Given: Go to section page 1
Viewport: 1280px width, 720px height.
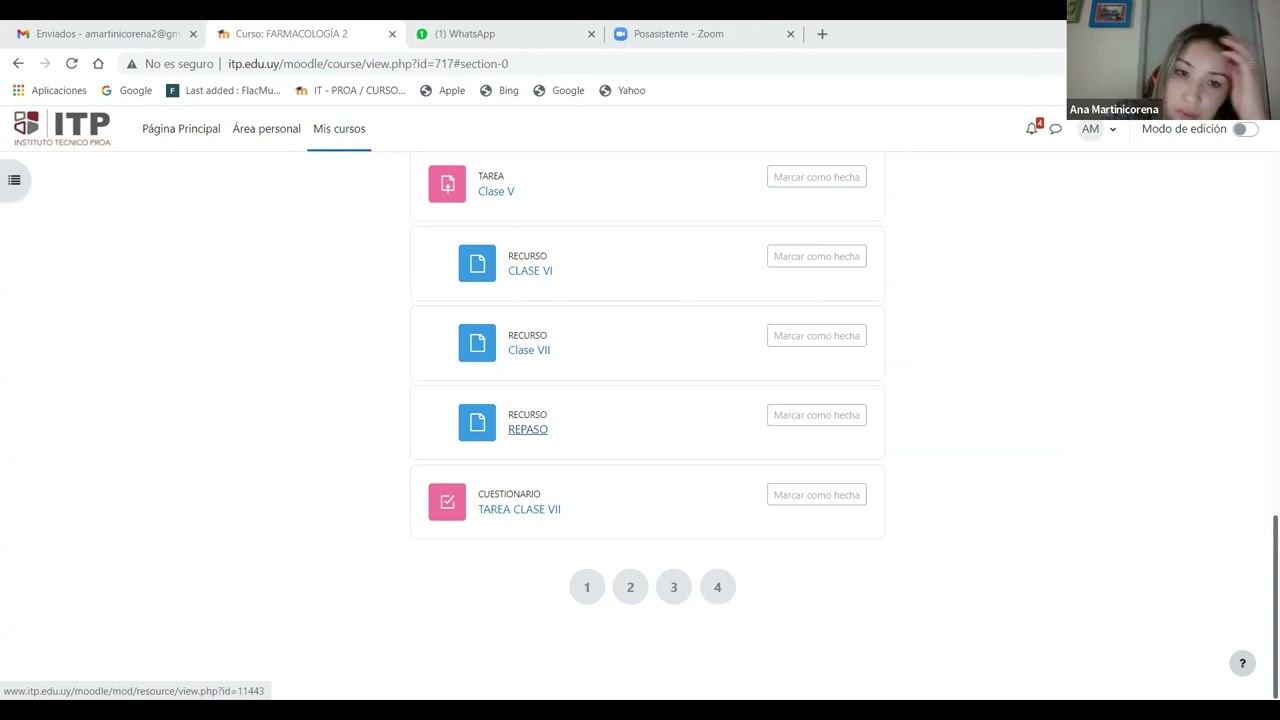Looking at the screenshot, I should tap(587, 587).
